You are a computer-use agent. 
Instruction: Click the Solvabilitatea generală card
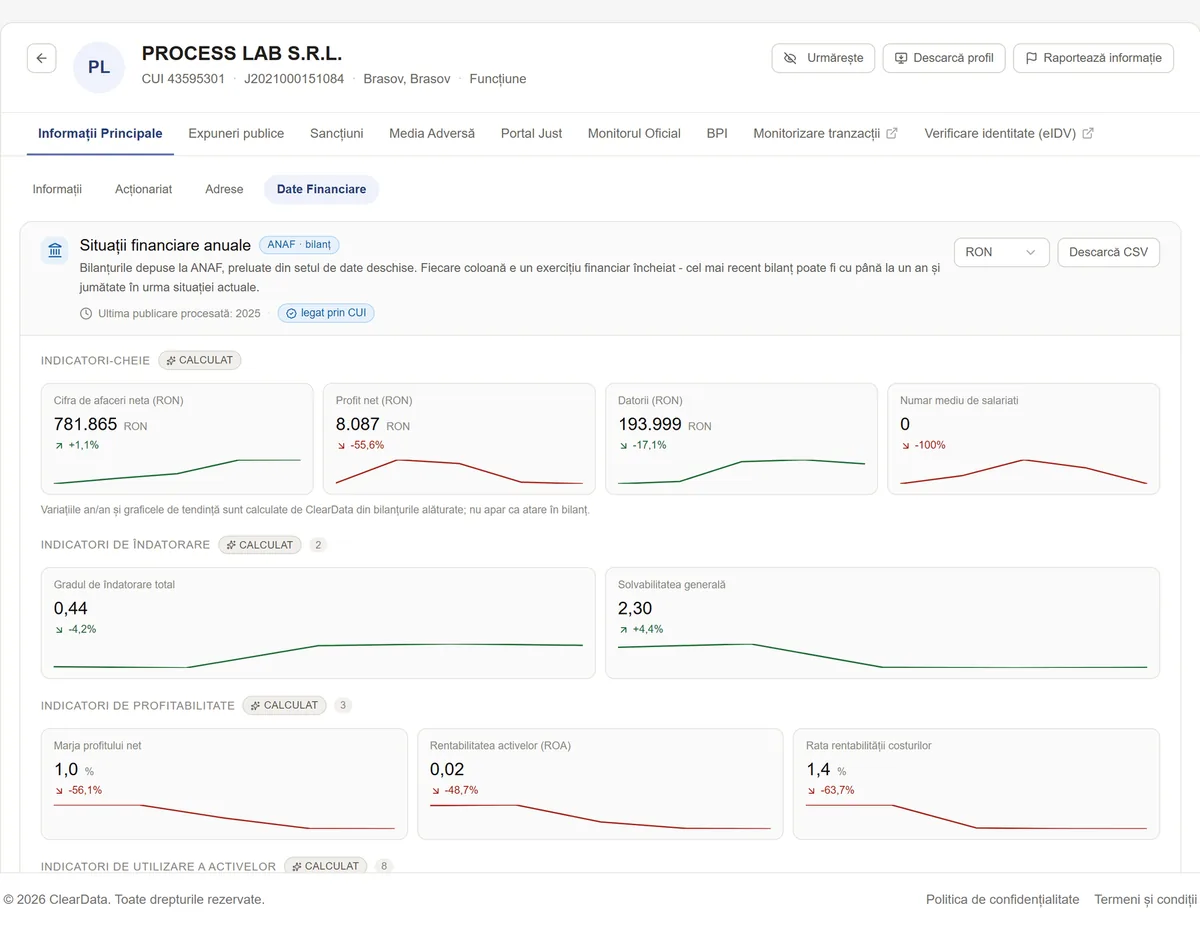tap(882, 623)
